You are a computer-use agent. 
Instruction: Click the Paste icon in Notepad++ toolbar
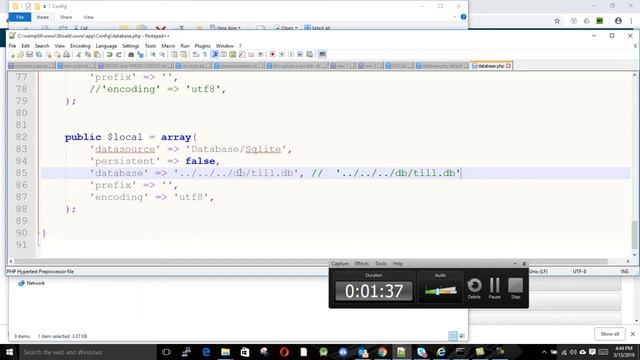(x=97, y=55)
